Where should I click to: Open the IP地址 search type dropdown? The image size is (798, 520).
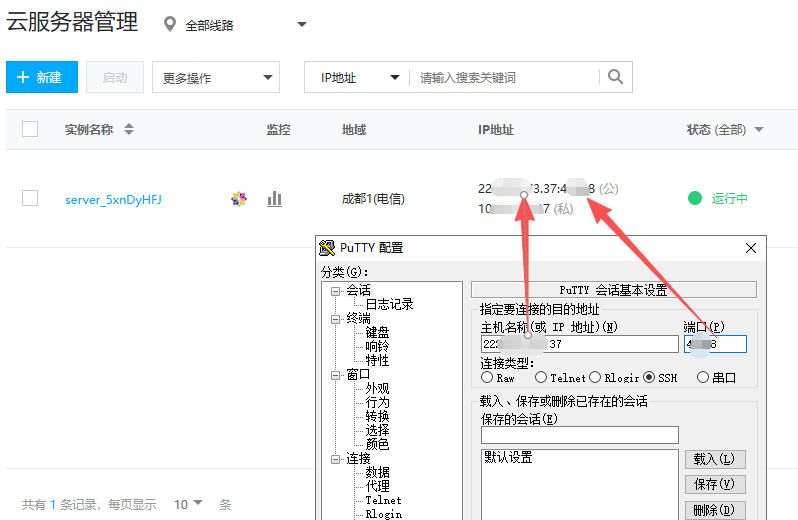pos(356,77)
